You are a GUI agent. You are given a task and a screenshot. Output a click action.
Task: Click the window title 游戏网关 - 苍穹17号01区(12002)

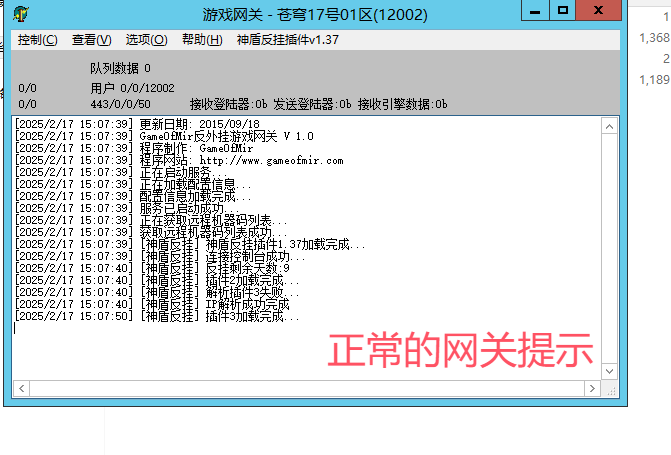315,15
